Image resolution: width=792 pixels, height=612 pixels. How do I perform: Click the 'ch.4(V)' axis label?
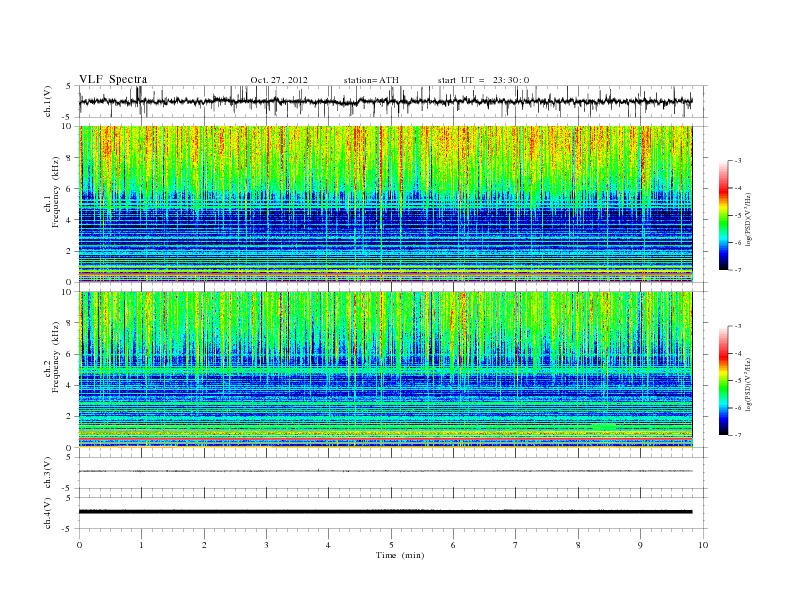(48, 513)
